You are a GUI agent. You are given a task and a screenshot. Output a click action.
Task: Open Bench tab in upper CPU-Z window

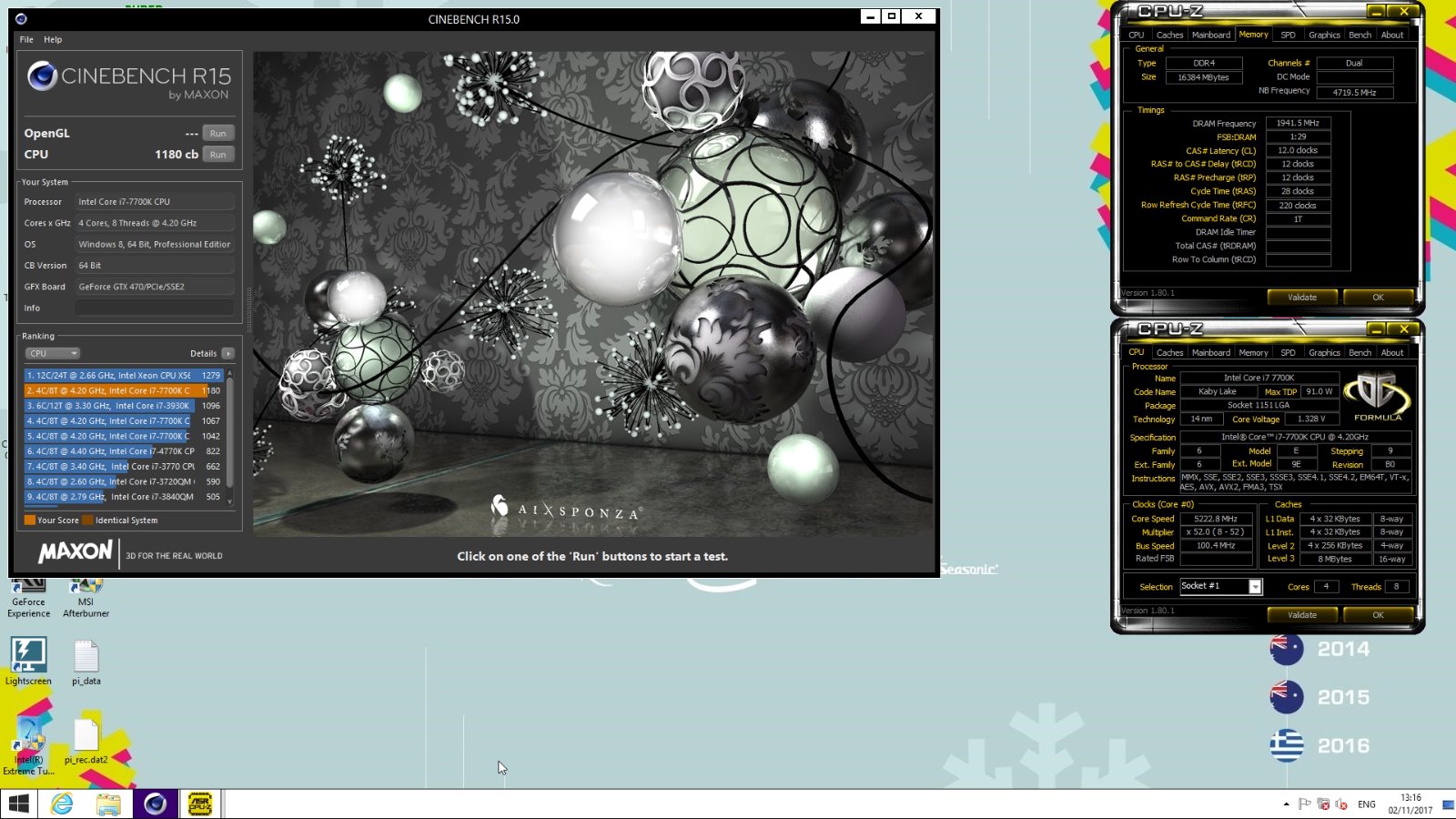coord(1360,35)
